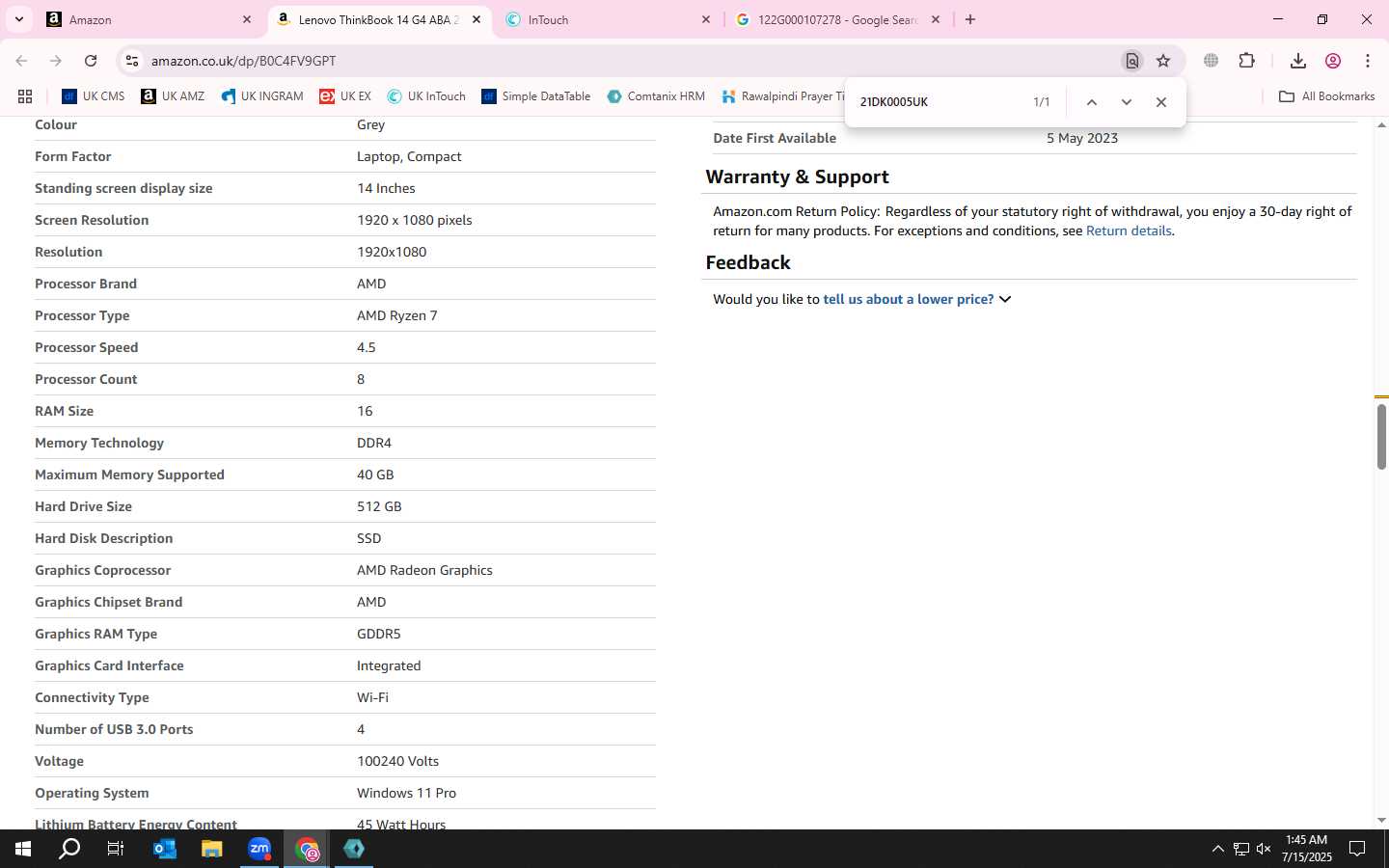
Task: Open find-in-page icon in address bar
Action: click(x=1132, y=61)
